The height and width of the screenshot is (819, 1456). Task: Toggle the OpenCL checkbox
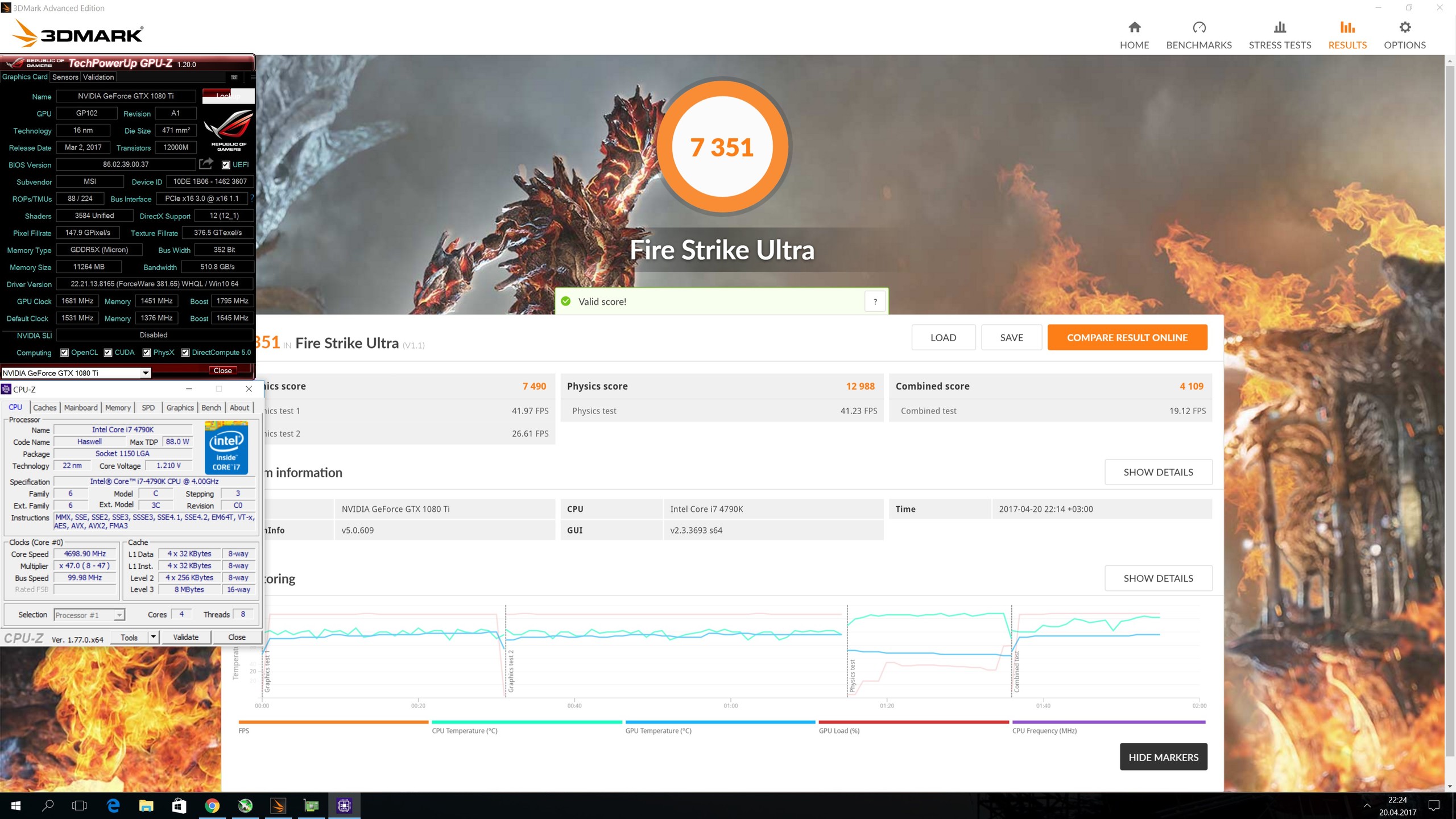coord(64,353)
